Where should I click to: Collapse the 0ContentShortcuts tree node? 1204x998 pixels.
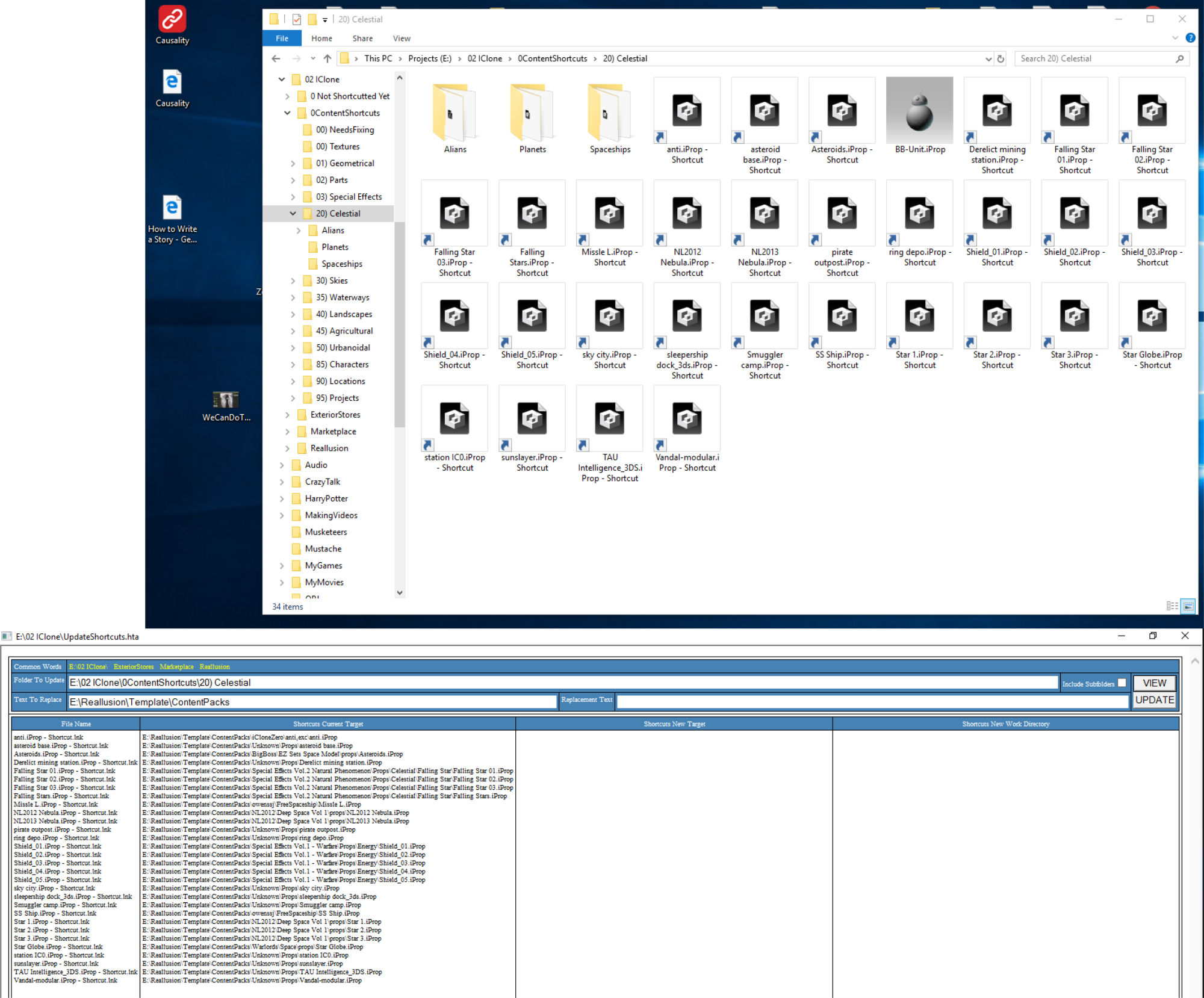pos(287,113)
